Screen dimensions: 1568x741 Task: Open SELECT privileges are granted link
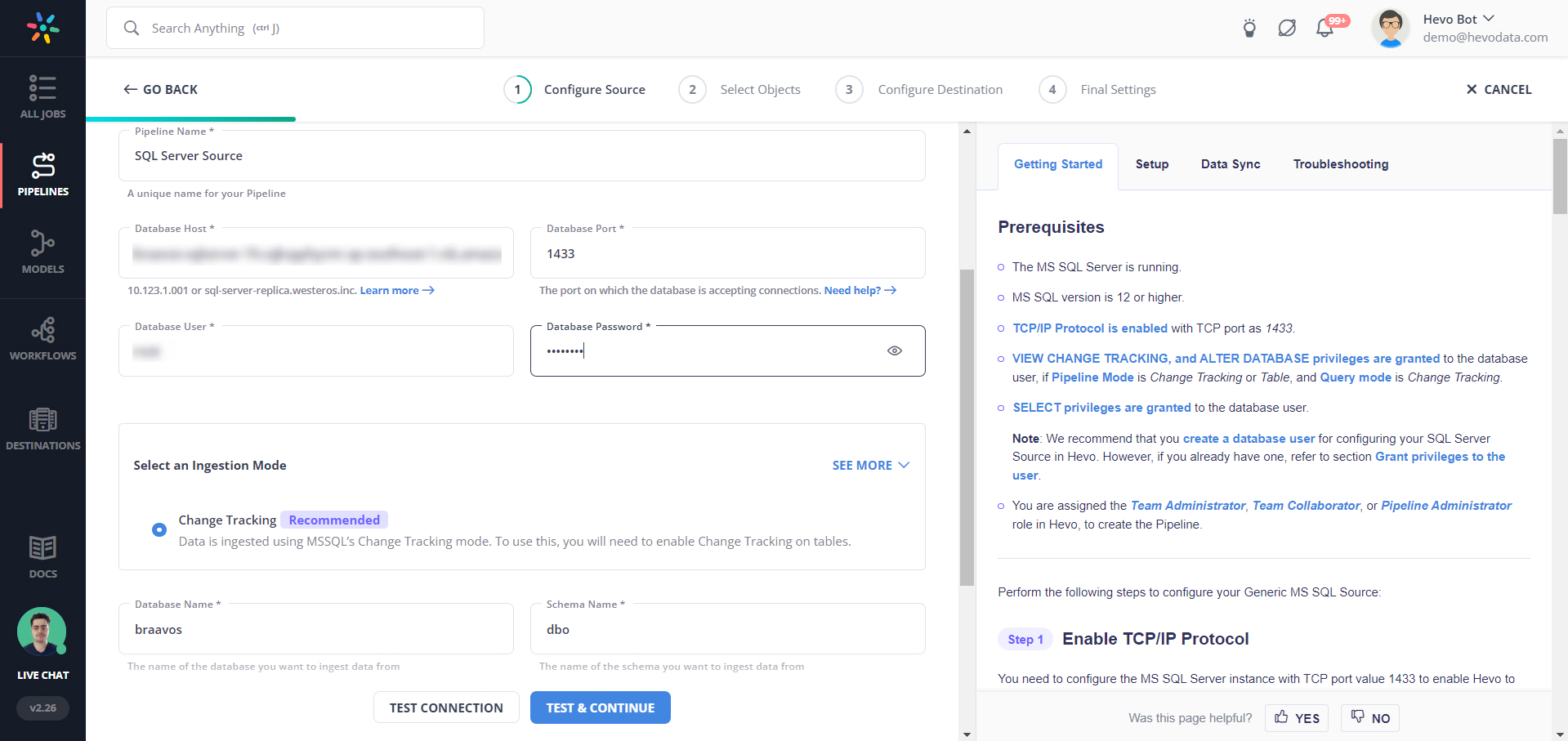coord(1101,408)
